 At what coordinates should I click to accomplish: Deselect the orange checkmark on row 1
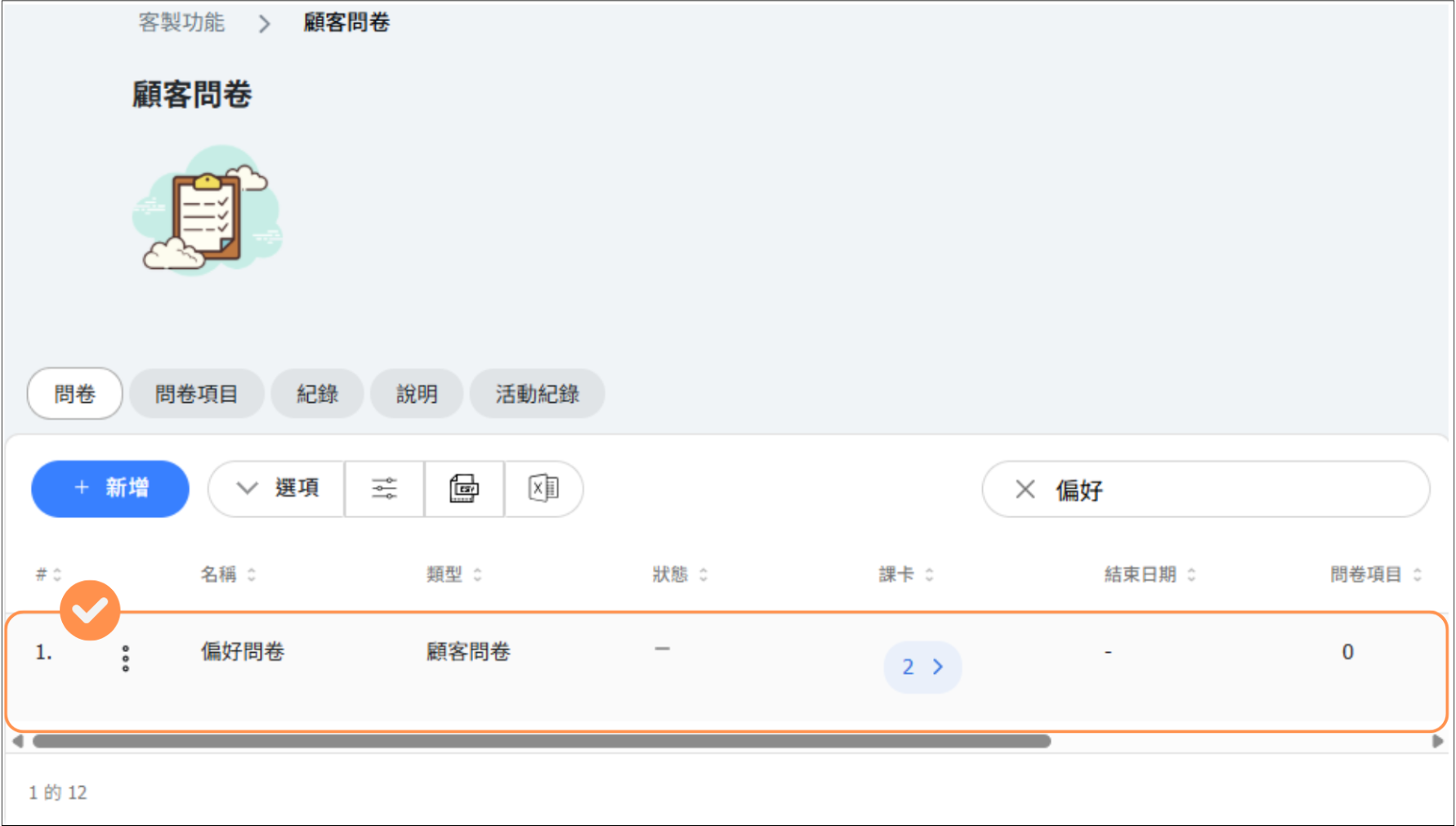point(90,610)
